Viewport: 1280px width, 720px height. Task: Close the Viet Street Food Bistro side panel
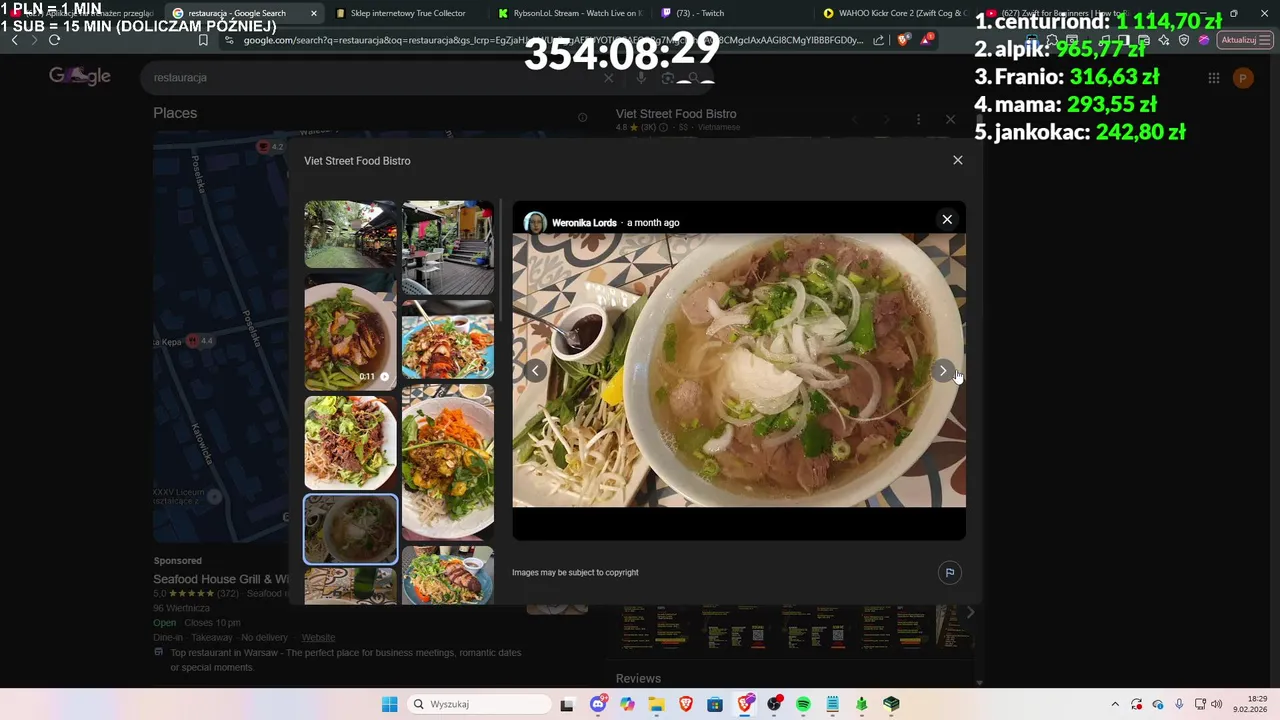(950, 119)
